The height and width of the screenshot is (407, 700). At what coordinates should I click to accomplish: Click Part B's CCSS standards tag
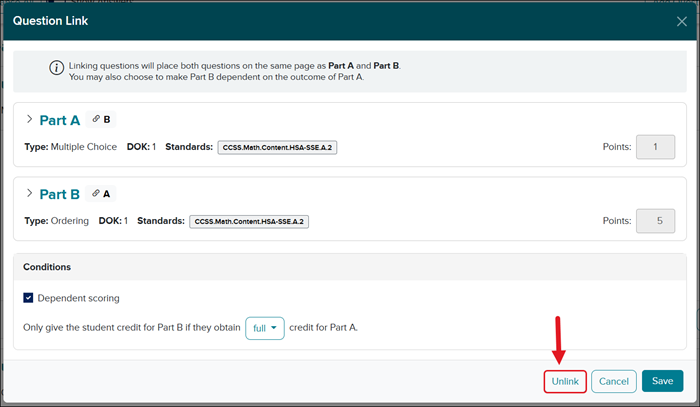(x=249, y=221)
